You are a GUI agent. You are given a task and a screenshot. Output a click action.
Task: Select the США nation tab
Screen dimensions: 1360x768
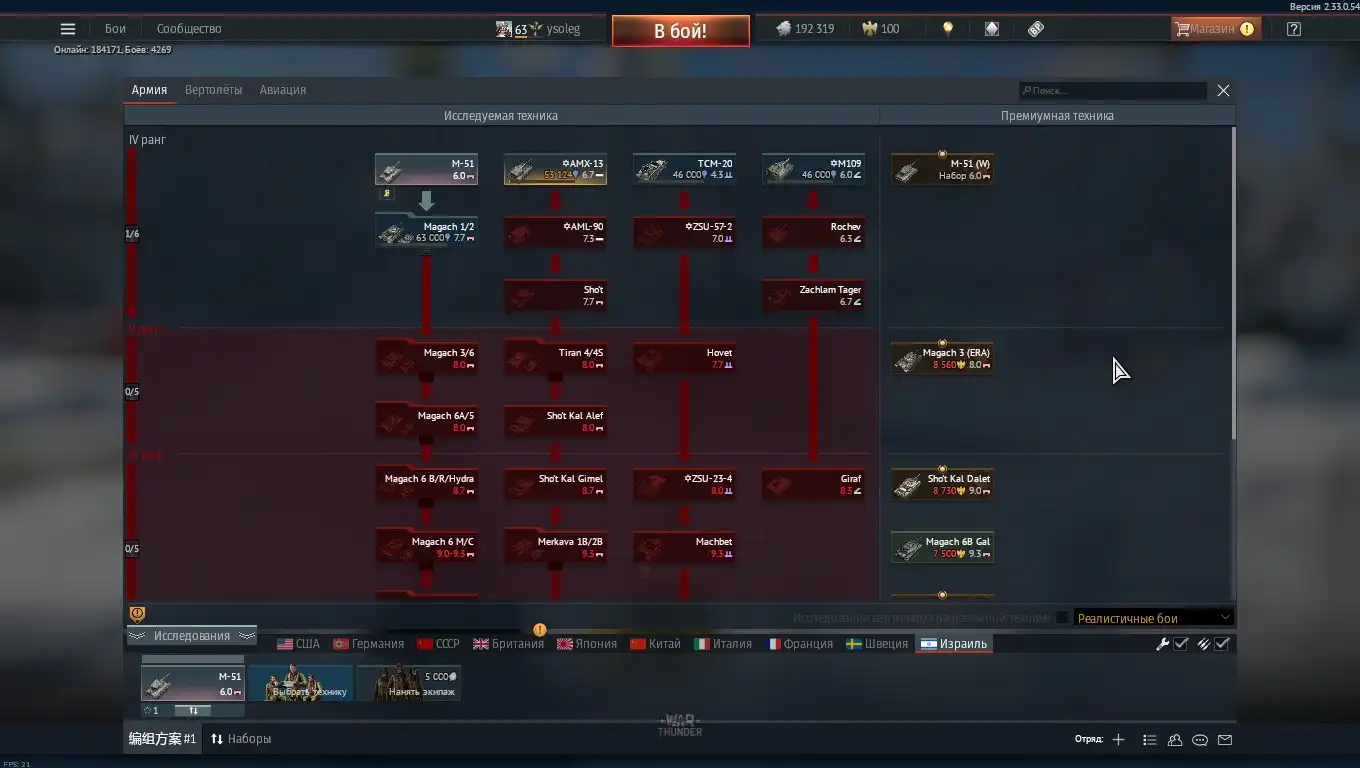(x=299, y=644)
